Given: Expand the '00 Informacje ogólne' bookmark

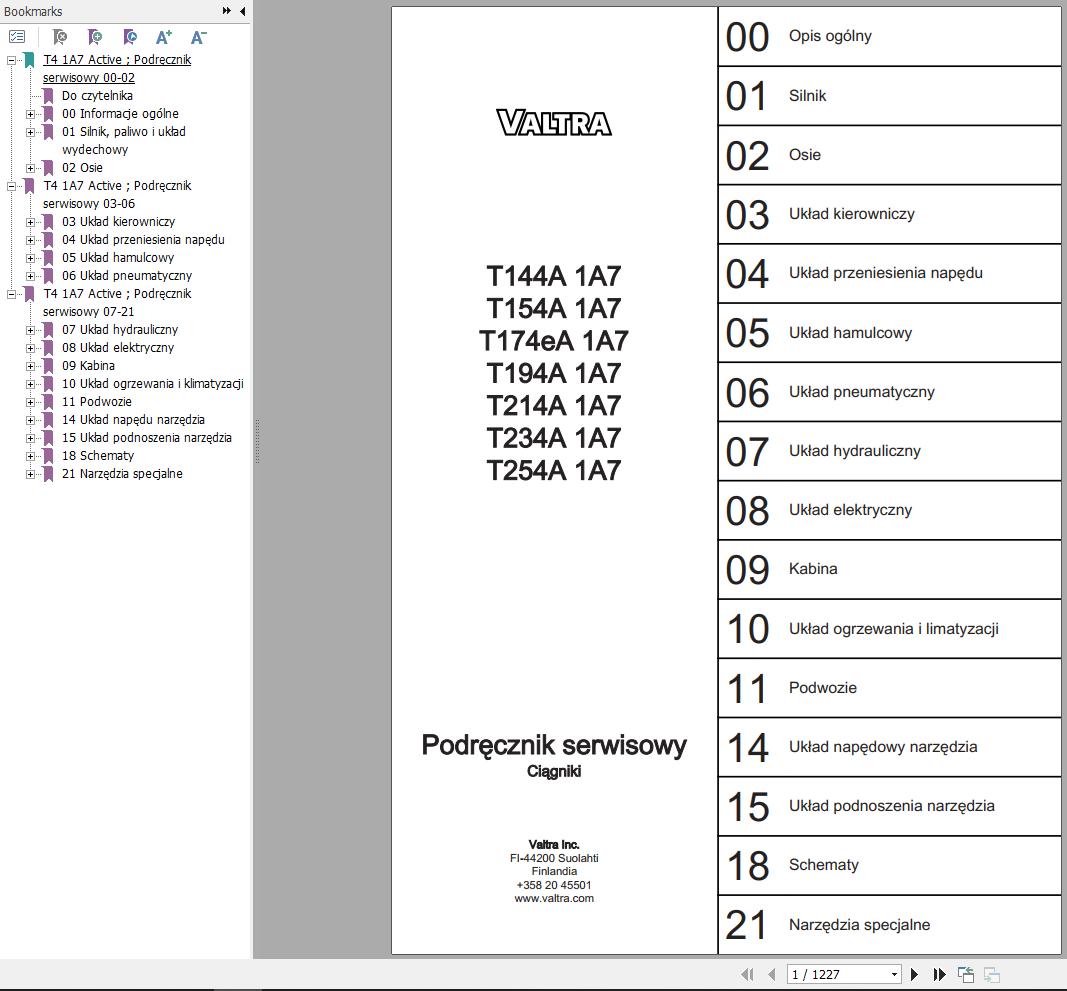Looking at the screenshot, I should click(x=31, y=114).
